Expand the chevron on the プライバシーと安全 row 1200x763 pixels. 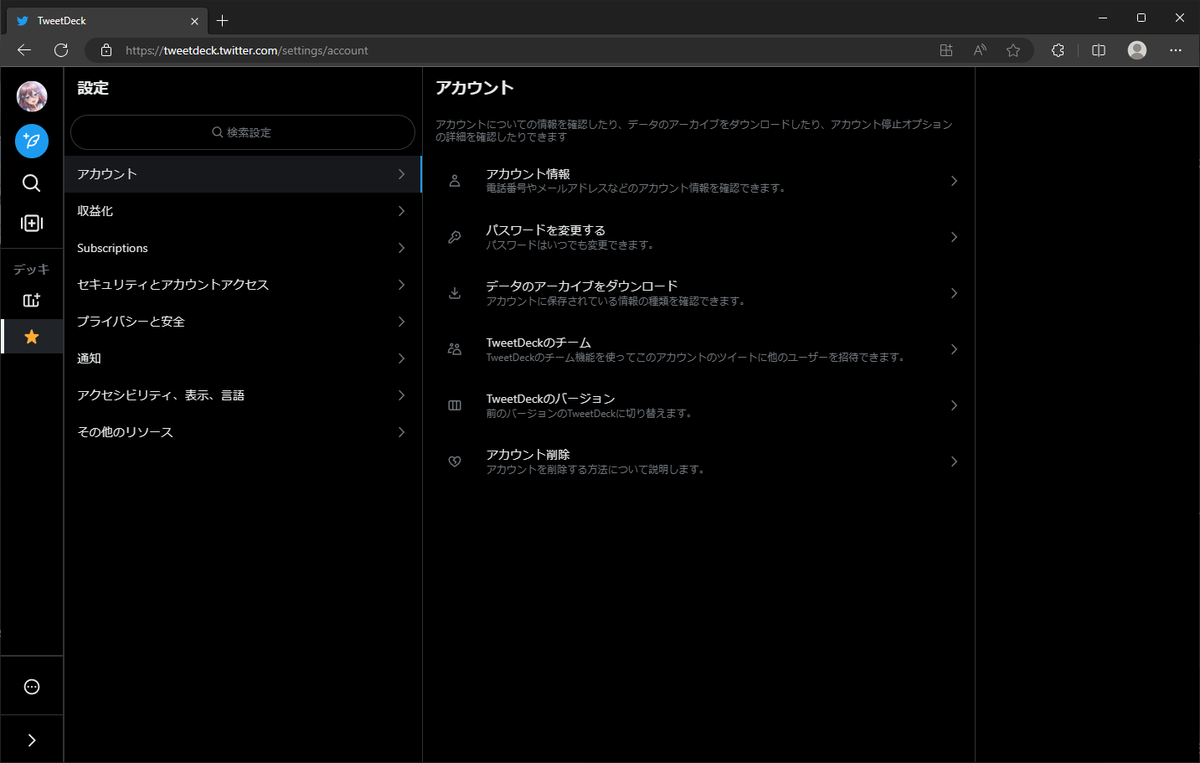pos(401,322)
